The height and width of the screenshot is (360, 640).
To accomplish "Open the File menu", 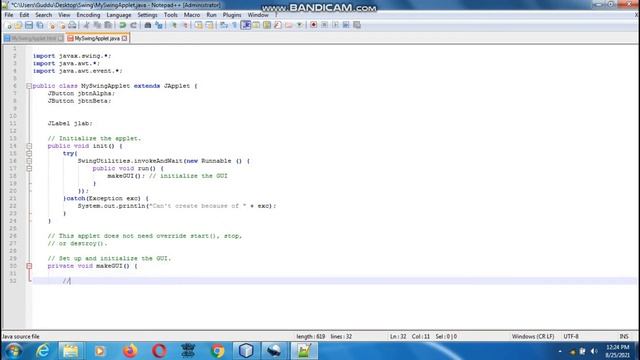I will (9, 15).
